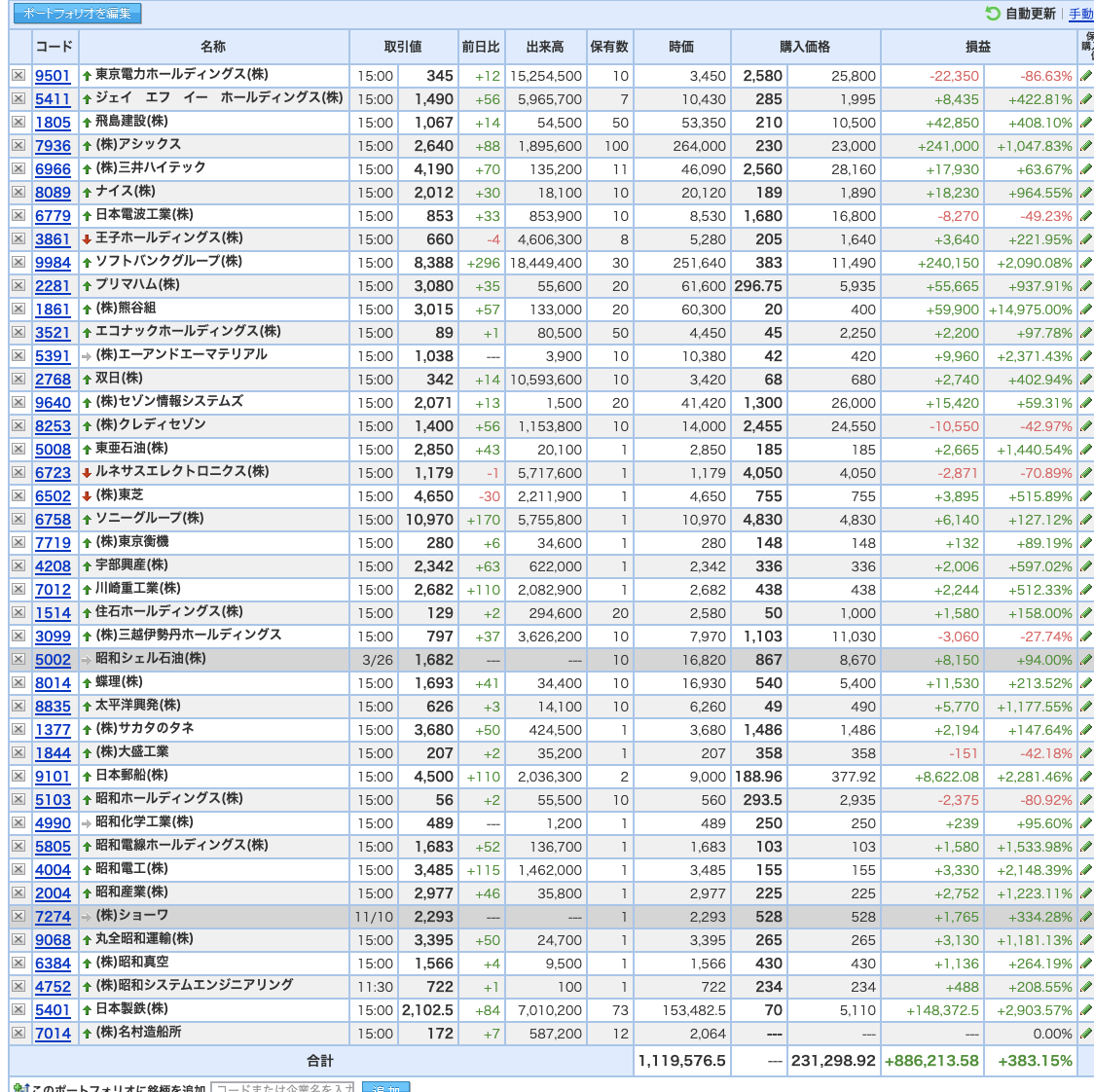
Task: Click the X delete icon beside code 7014
Action: click(18, 1034)
